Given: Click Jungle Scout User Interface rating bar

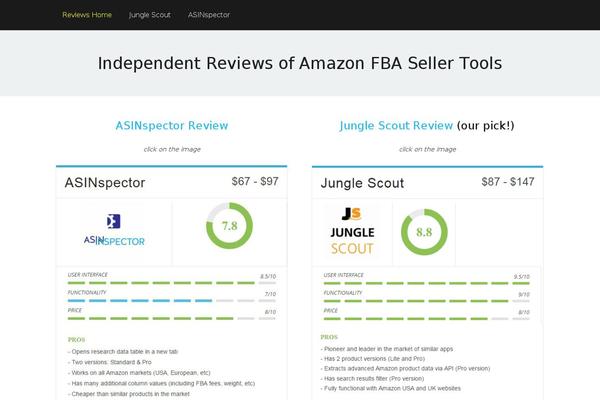Looking at the screenshot, I should tap(427, 283).
